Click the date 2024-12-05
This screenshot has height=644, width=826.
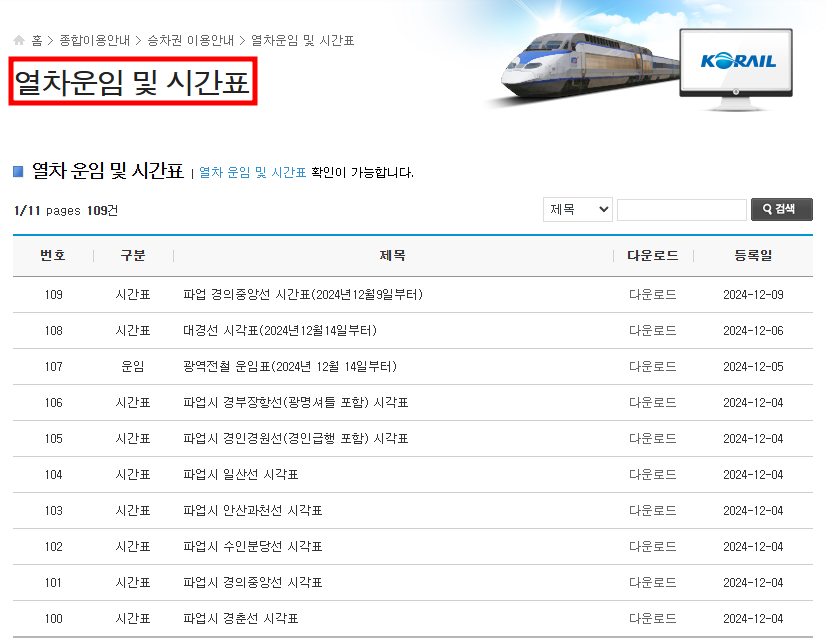(x=753, y=366)
